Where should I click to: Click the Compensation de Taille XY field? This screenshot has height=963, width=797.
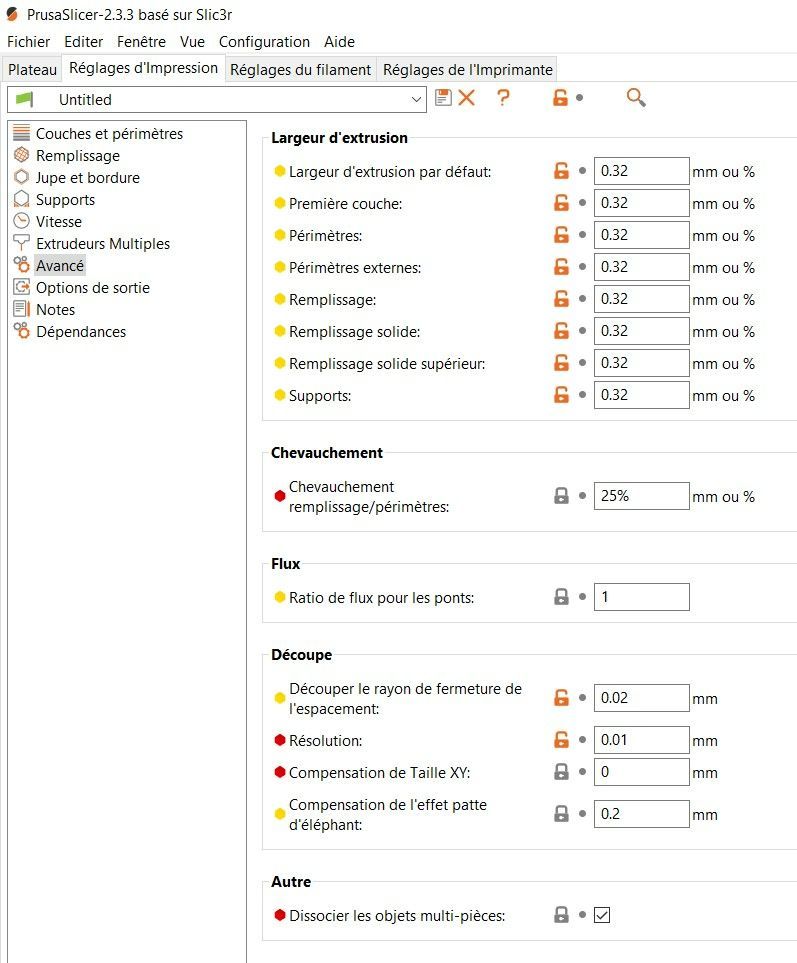tap(641, 771)
